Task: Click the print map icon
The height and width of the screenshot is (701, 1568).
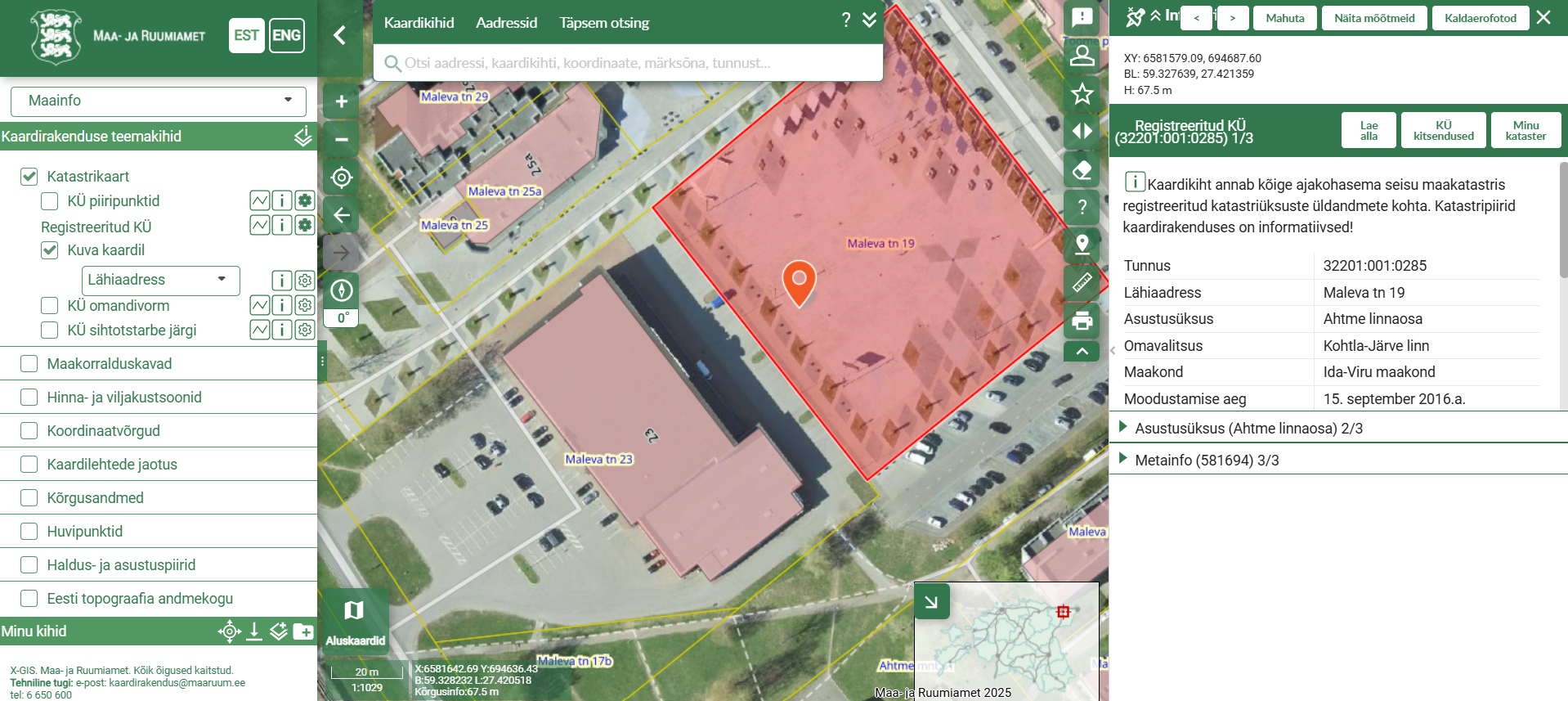Action: (1082, 321)
